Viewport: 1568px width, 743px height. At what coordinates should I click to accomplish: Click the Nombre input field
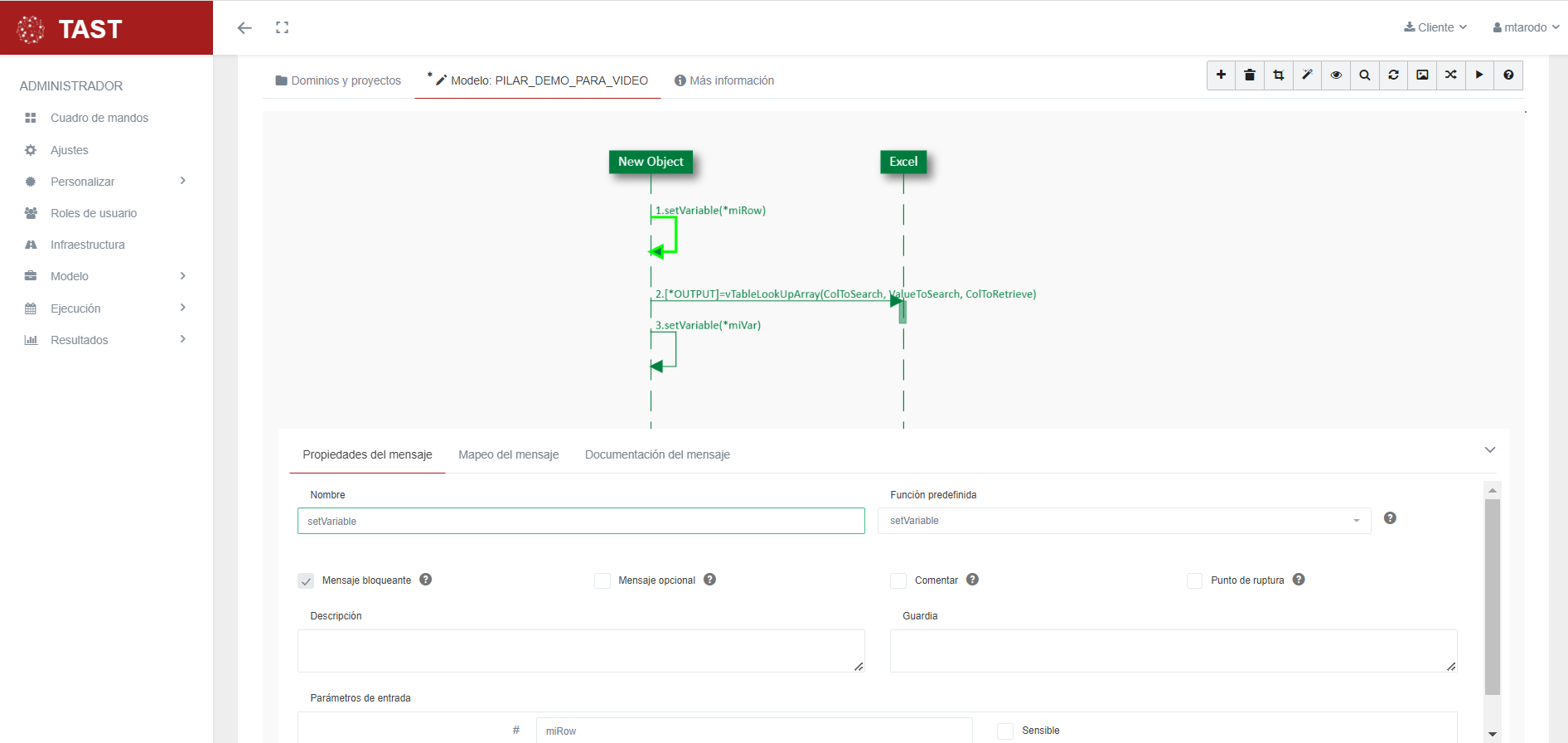580,521
